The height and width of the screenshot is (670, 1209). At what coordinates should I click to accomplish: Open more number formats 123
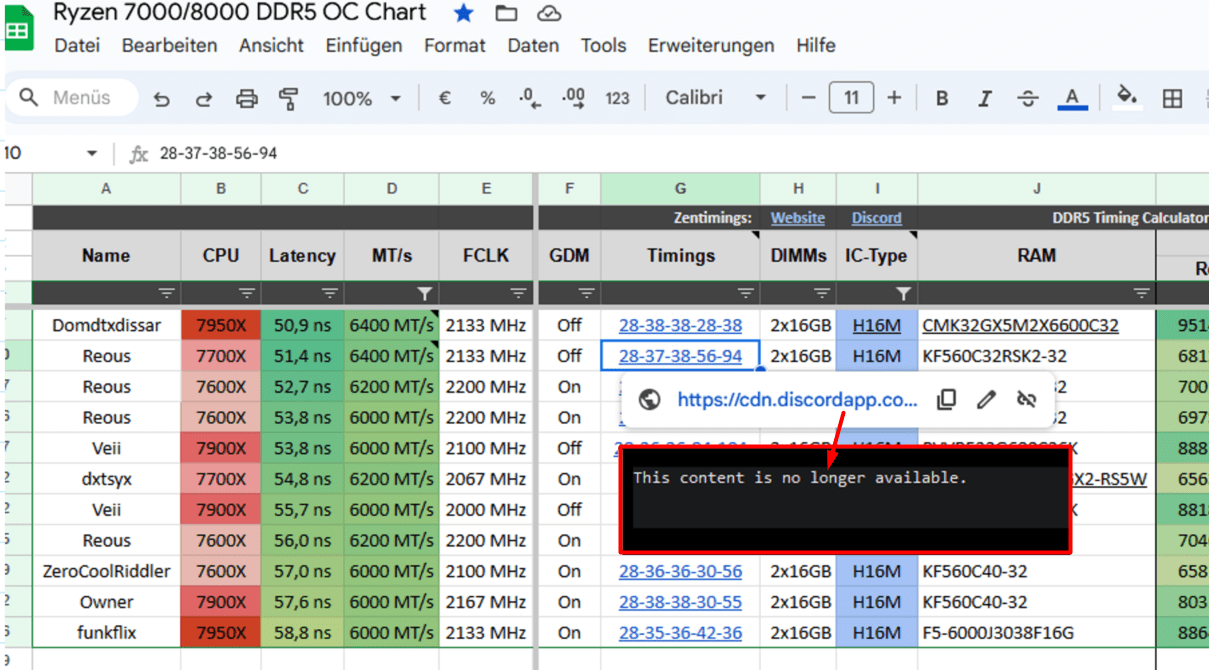click(x=618, y=98)
